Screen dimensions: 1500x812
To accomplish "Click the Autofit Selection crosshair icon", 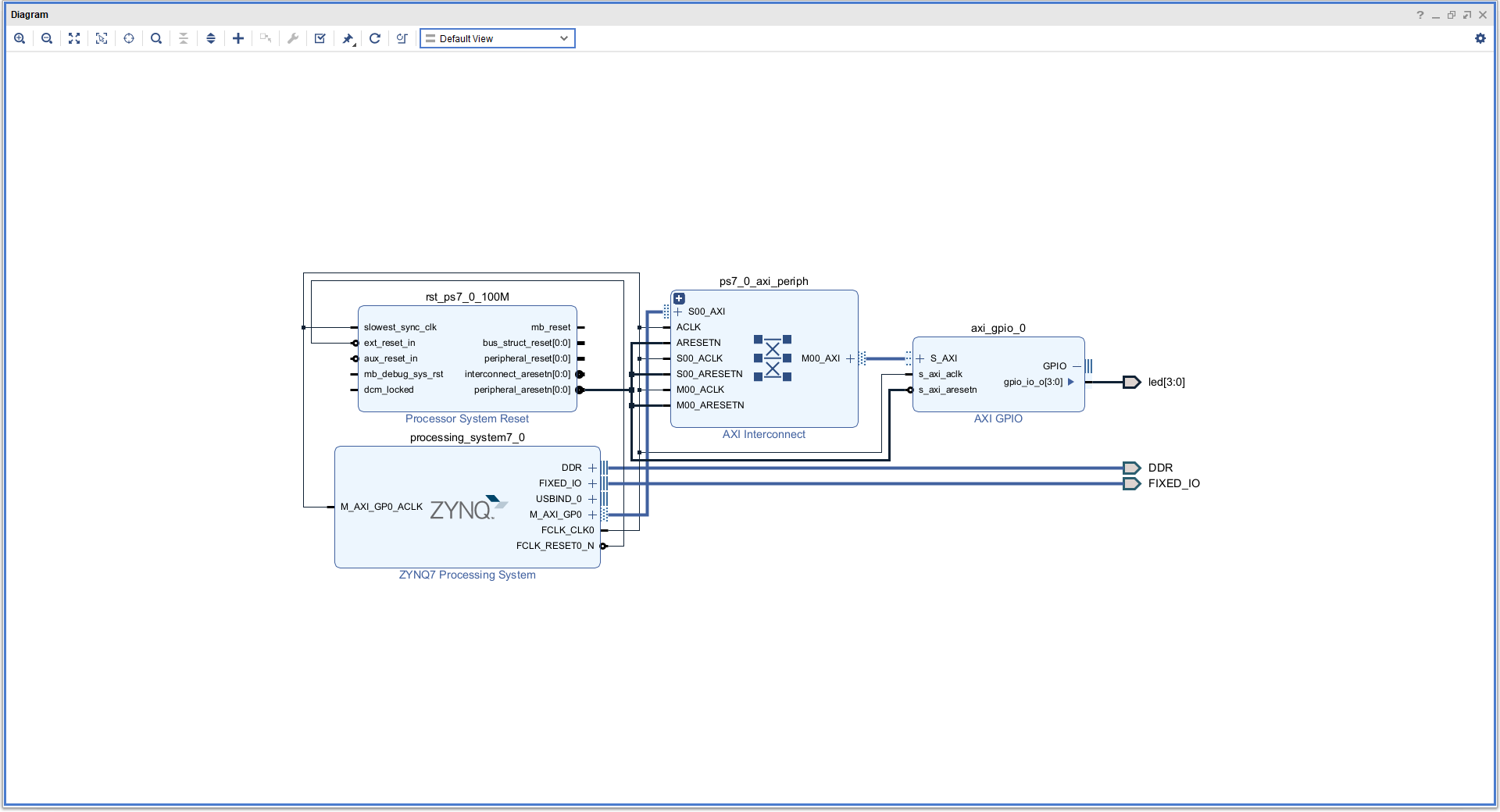I will (x=129, y=38).
